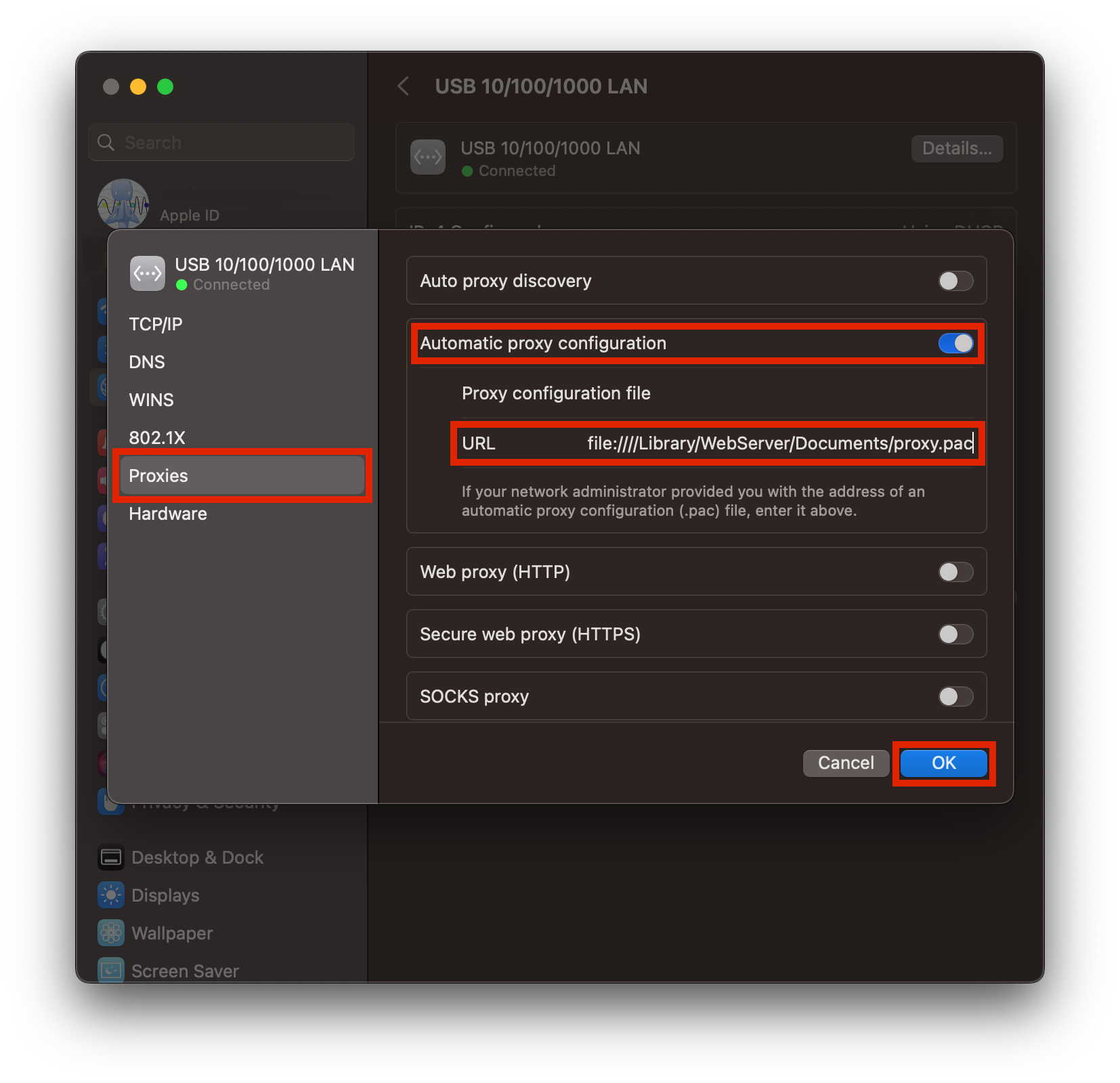The width and height of the screenshot is (1120, 1083).
Task: Click the Screen Saver sidebar icon
Action: (111, 971)
